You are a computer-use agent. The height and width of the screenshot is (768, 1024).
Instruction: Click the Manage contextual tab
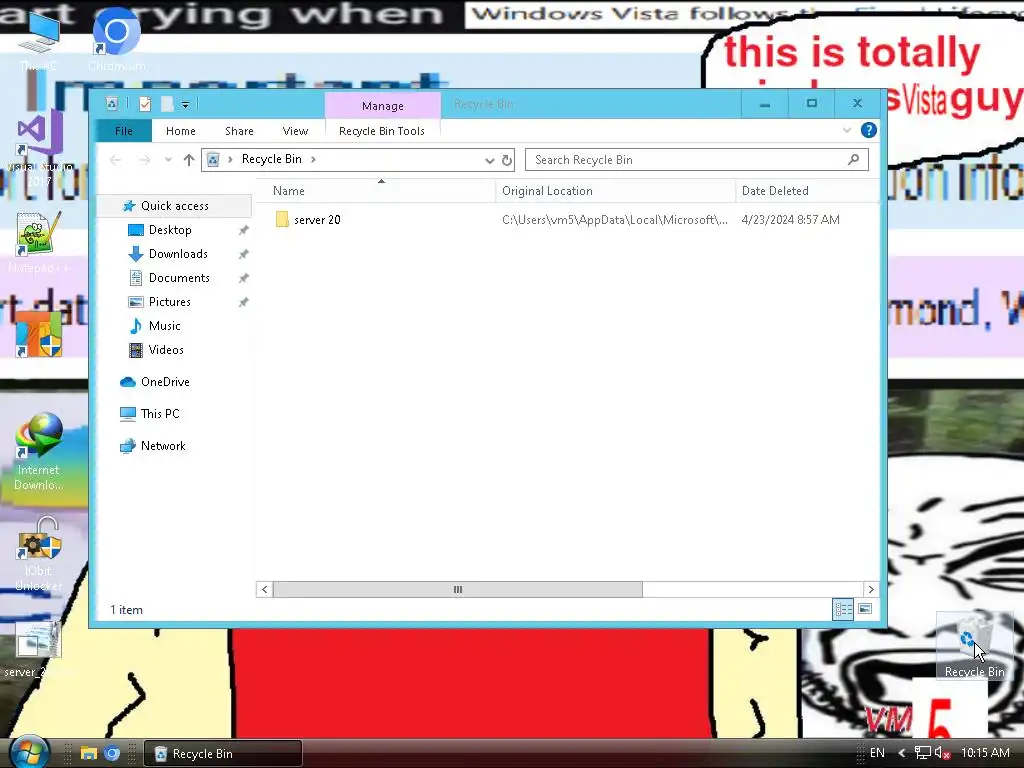point(383,106)
